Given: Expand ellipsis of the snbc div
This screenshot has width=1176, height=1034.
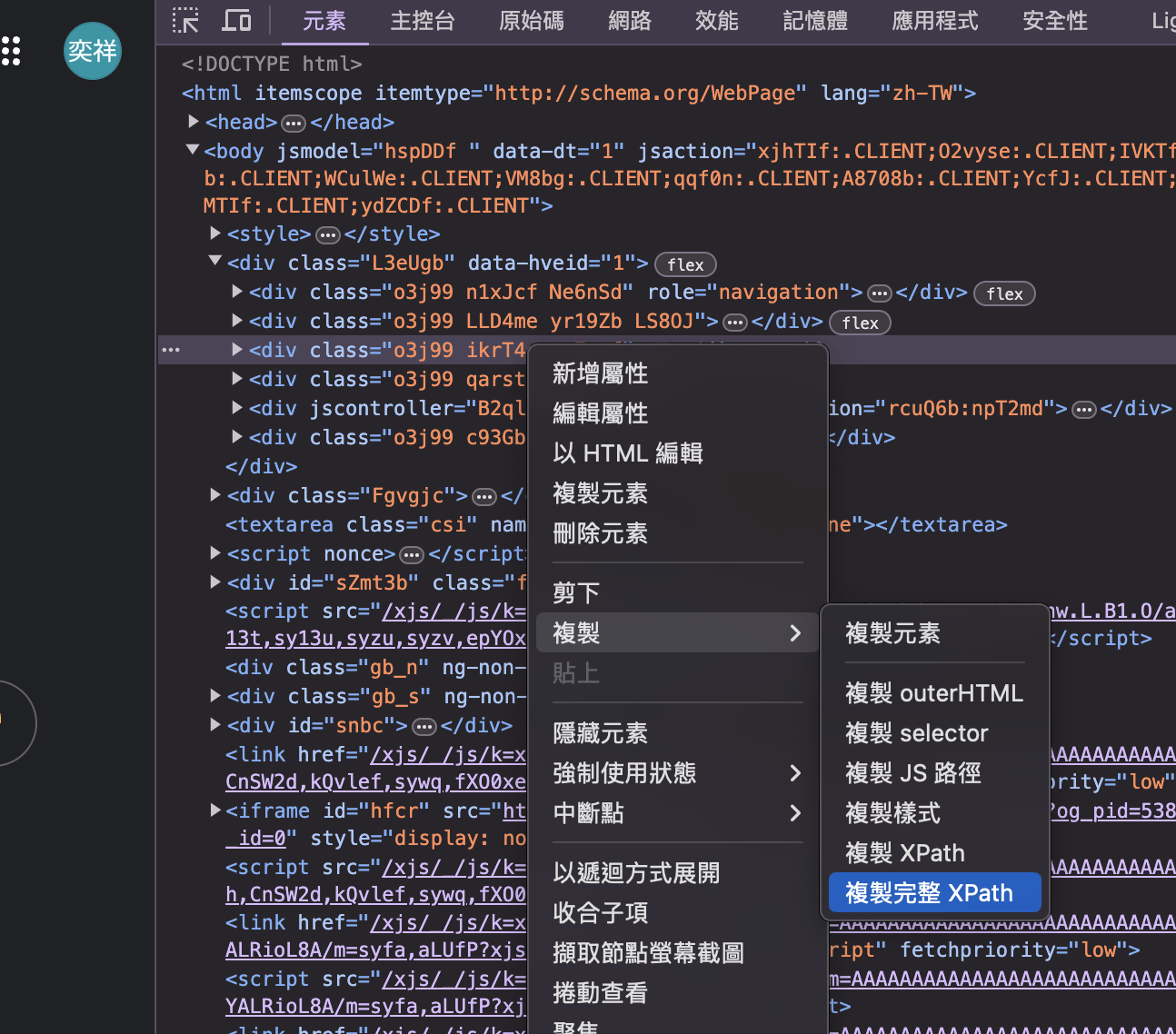Looking at the screenshot, I should coord(424,727).
